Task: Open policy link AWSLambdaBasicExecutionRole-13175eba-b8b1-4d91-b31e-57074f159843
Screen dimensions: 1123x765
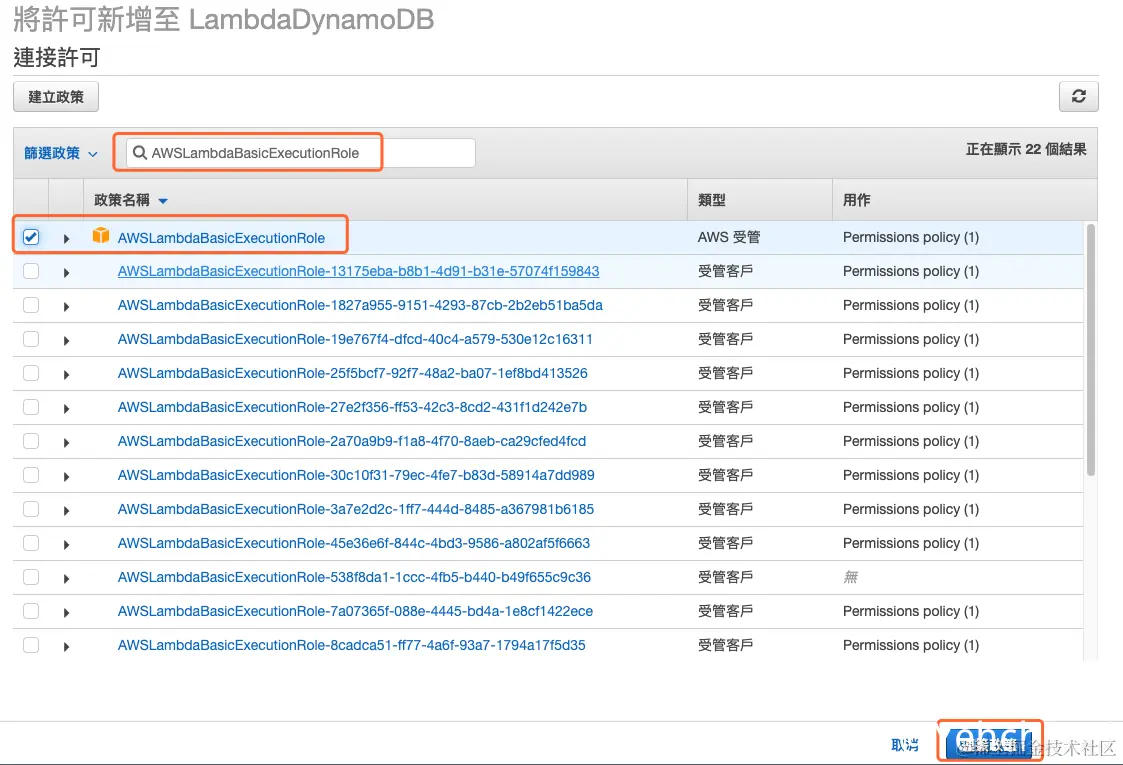Action: pyautogui.click(x=358, y=271)
